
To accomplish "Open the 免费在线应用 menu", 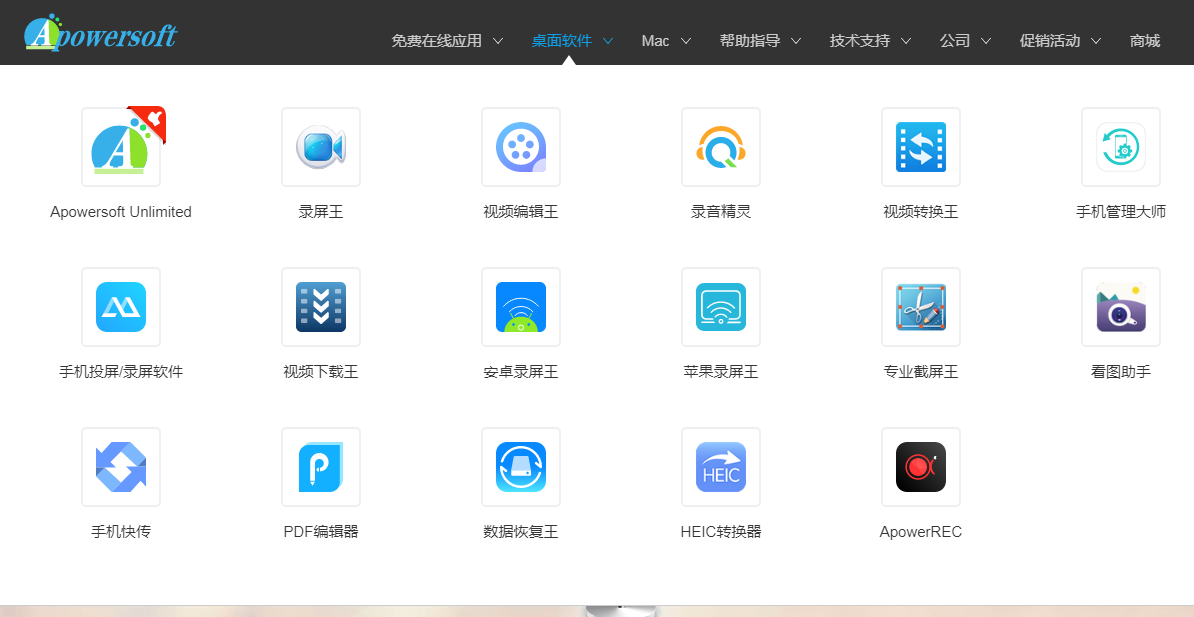I will pyautogui.click(x=436, y=41).
